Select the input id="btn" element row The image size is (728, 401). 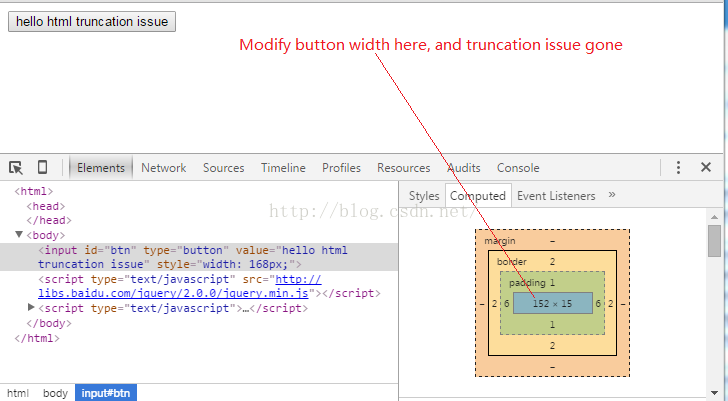click(199, 257)
